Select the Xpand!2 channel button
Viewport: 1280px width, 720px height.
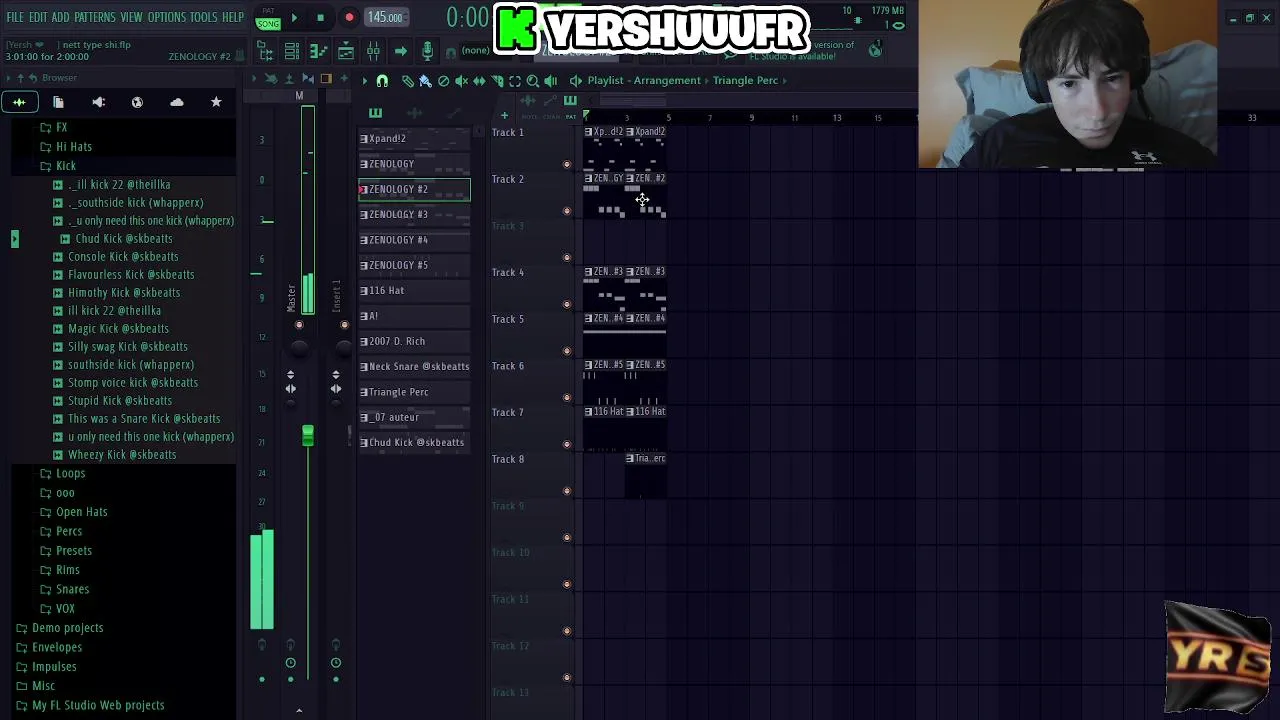[414, 139]
